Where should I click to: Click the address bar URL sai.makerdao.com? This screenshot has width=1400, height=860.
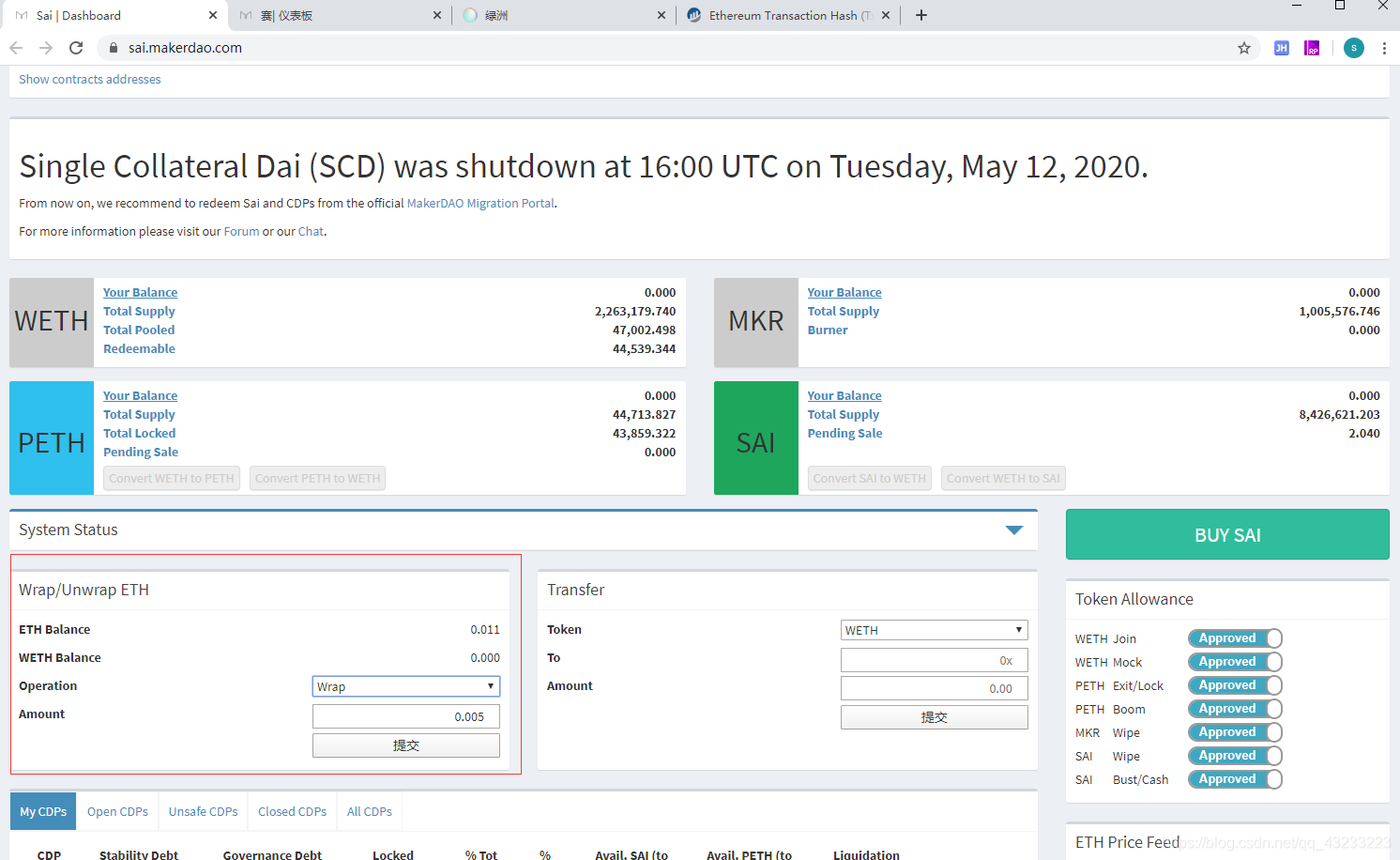point(185,48)
